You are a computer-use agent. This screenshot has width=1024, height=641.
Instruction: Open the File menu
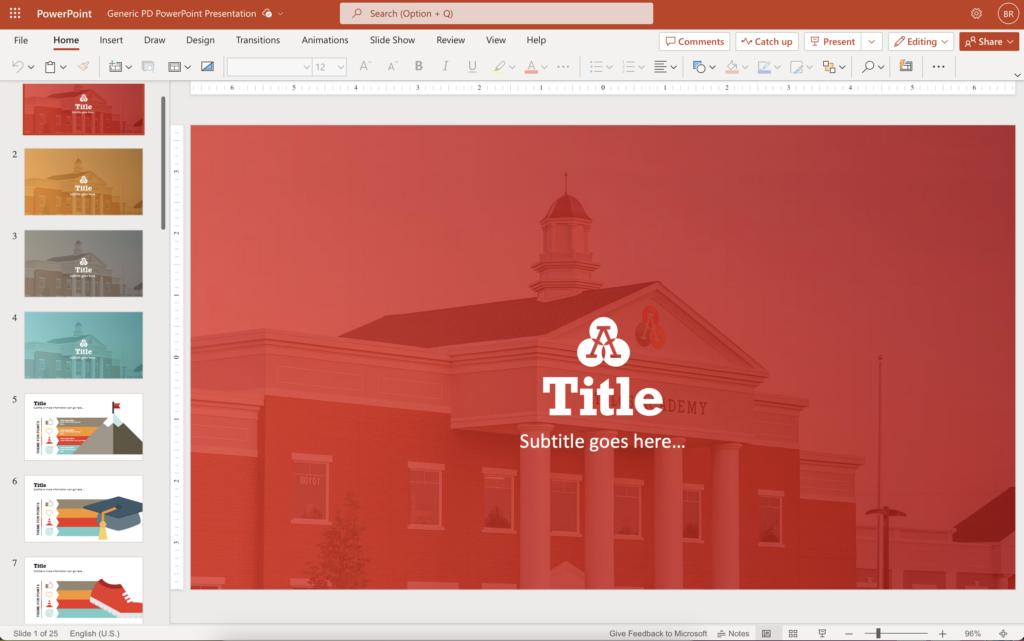21,40
